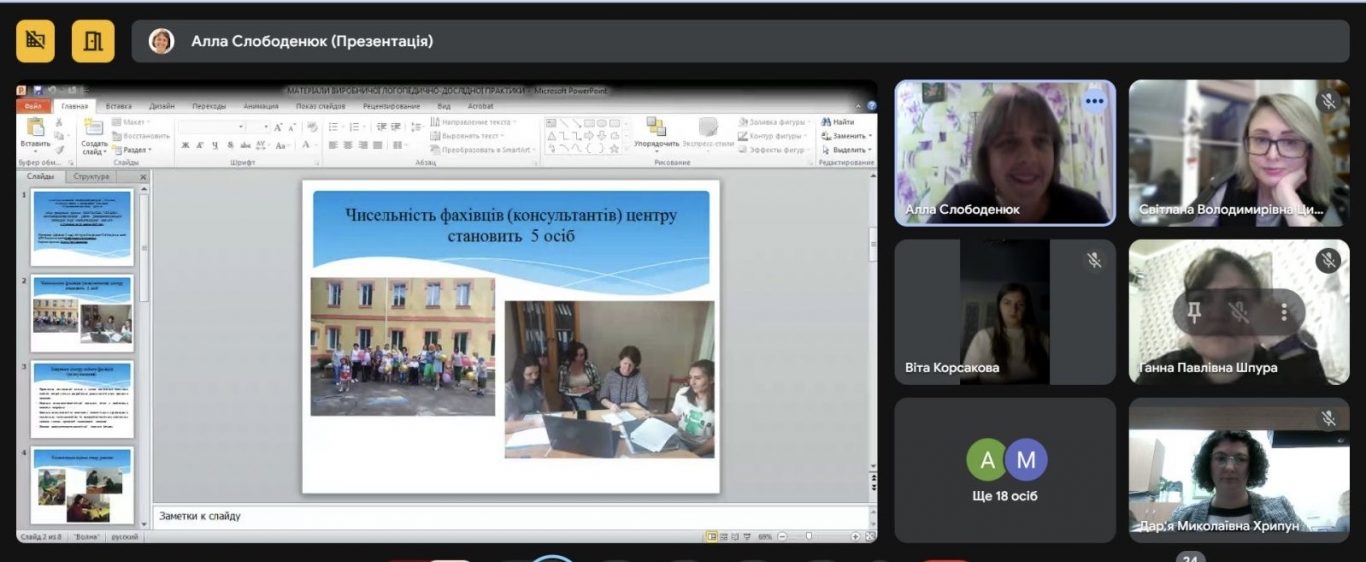This screenshot has height=562, width=1366.
Task: Open three-dot options on Алла Слободенюк's tile
Action: tap(1095, 100)
